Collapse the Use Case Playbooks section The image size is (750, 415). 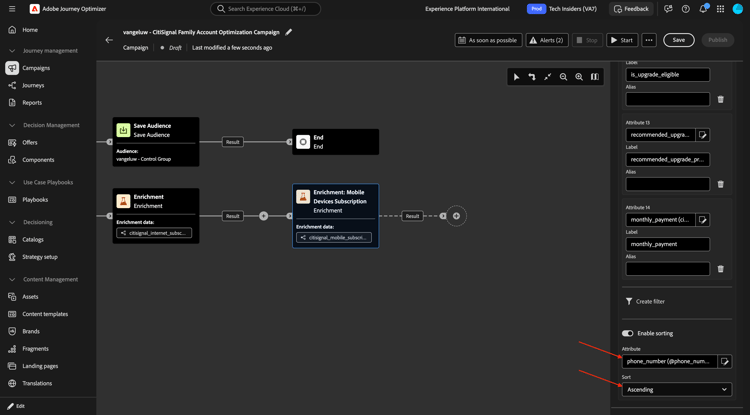[x=12, y=183]
